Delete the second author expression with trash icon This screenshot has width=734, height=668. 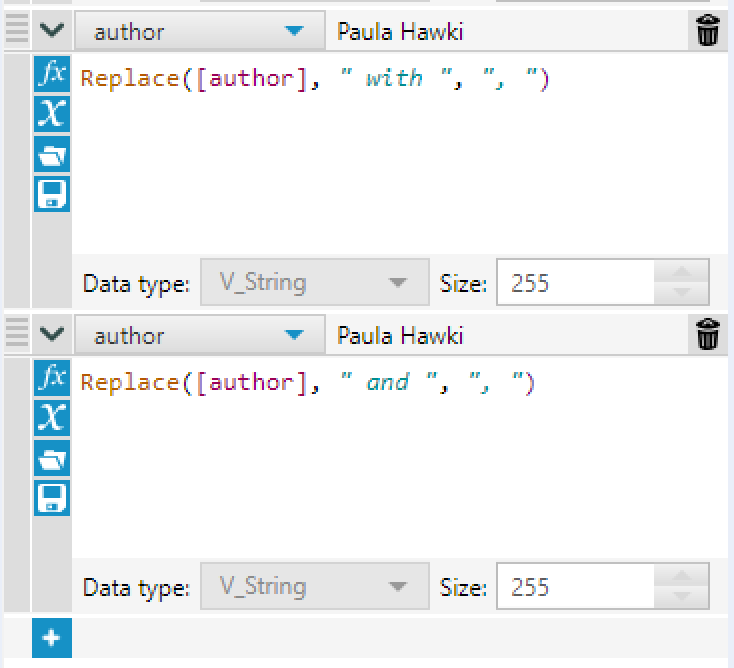(708, 335)
